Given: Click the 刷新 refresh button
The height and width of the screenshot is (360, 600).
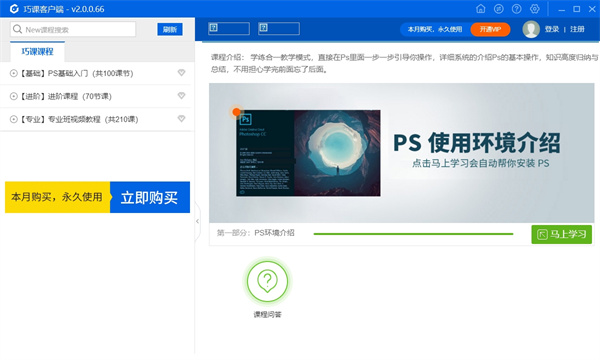Looking at the screenshot, I should point(170,29).
